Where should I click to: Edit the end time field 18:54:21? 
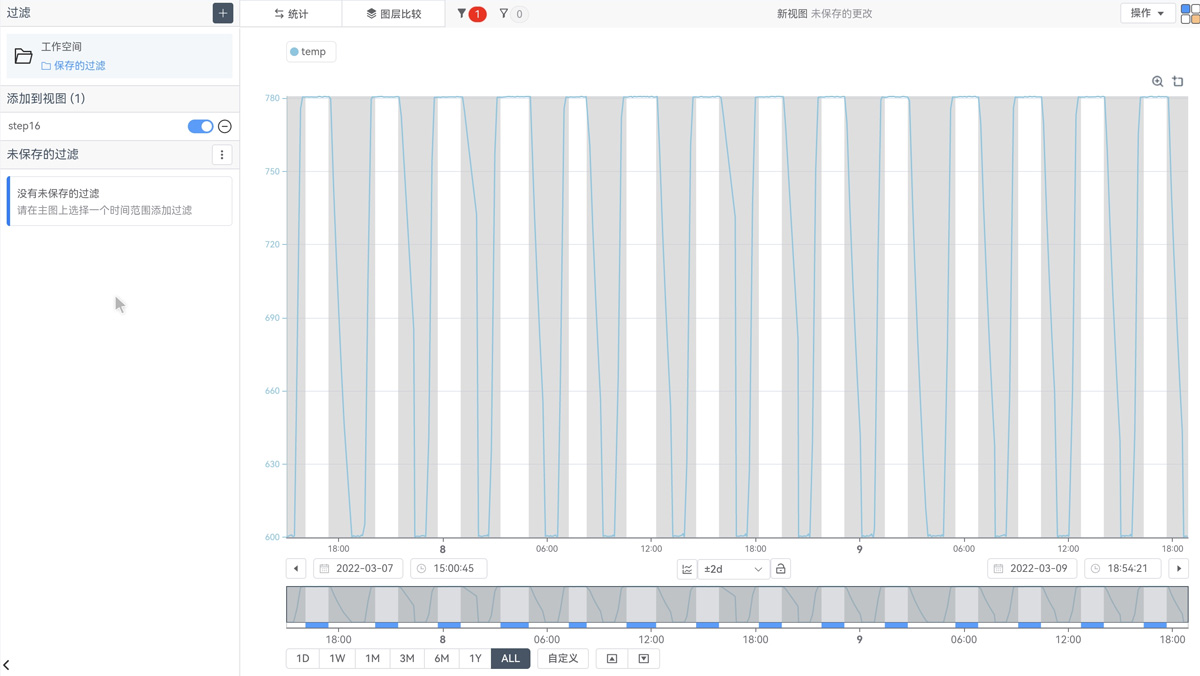point(1123,569)
